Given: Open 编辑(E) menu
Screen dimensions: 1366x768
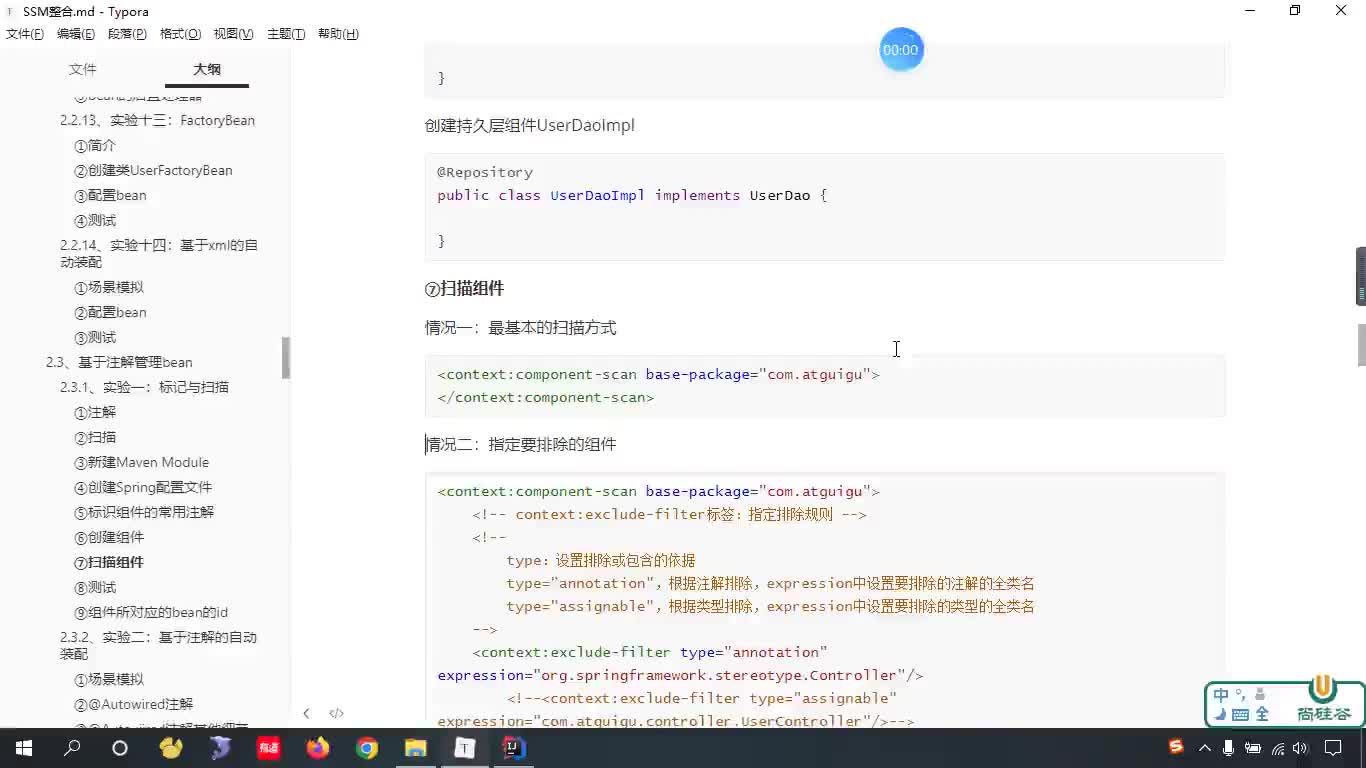Looking at the screenshot, I should click(76, 34).
